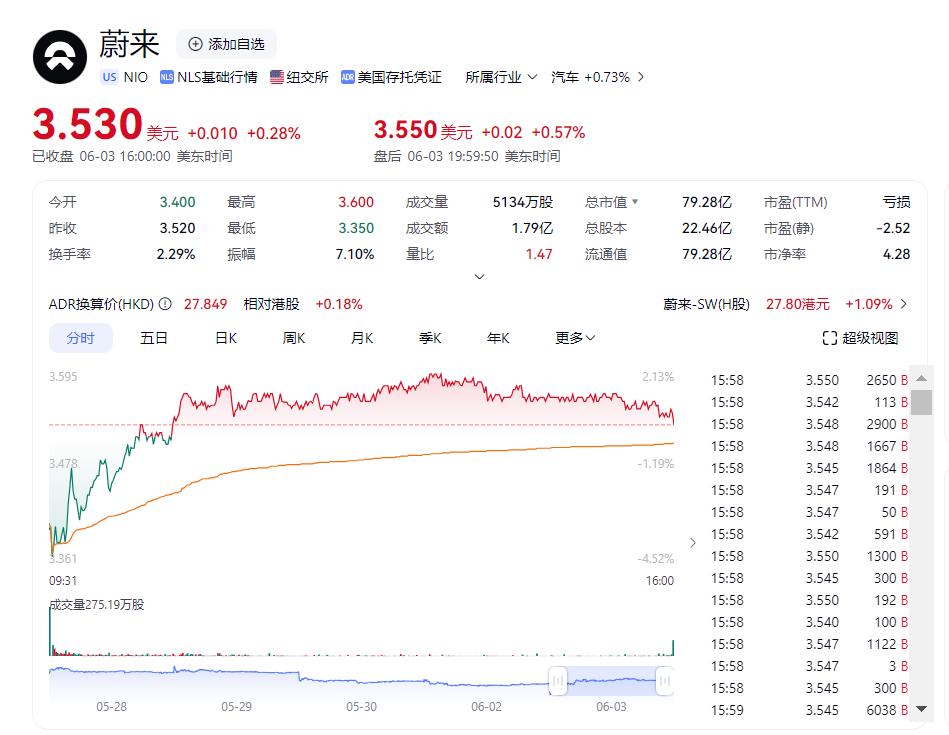Click the 15:59 trade row with volume 6038

[809, 710]
